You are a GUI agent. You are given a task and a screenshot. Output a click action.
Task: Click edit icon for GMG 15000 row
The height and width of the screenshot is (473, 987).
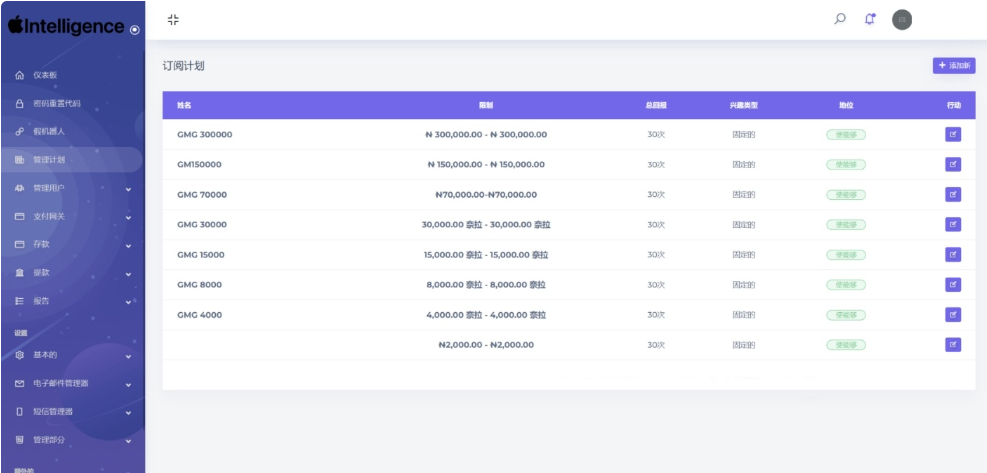[953, 254]
